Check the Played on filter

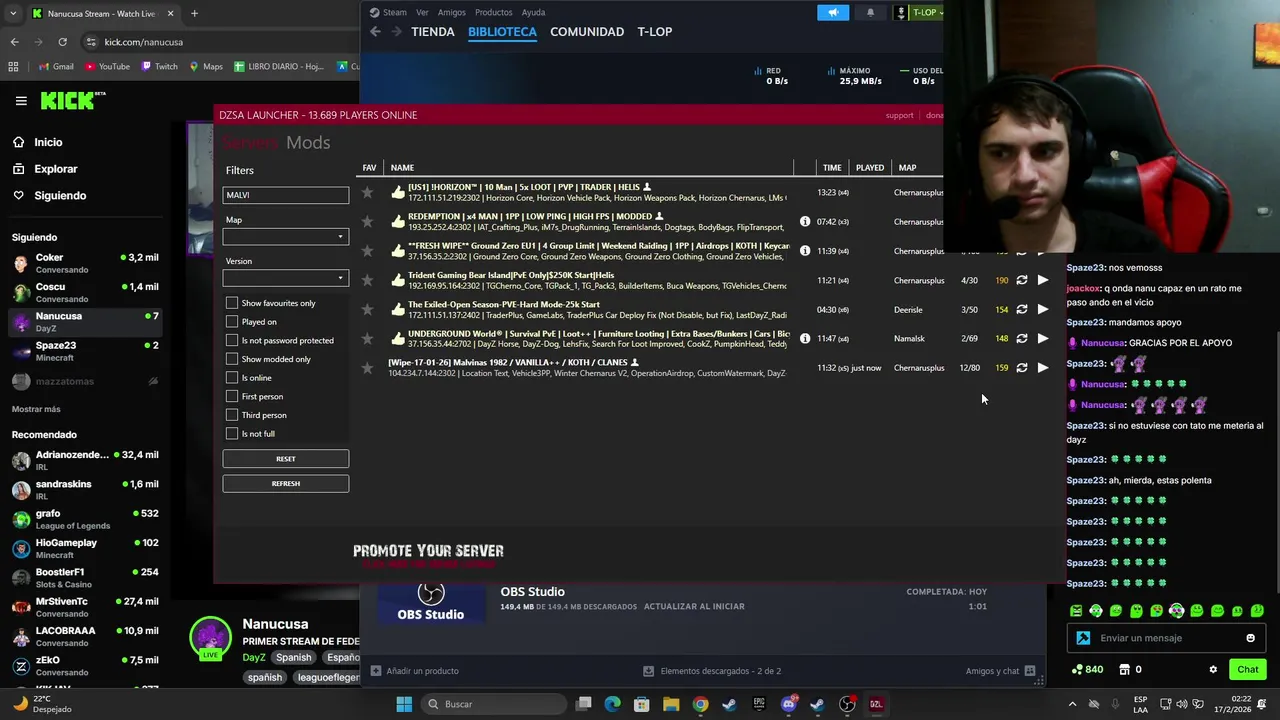tap(232, 322)
